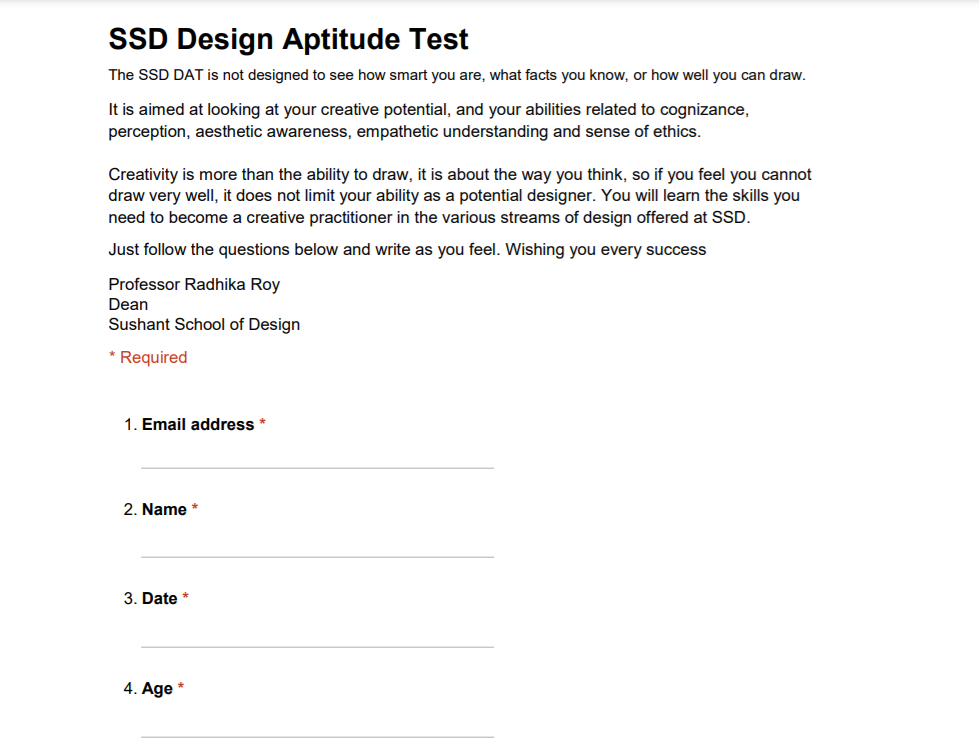Screen dimensions: 979x755
Task: Click the word Dean below the professor's name
Action: 128,305
